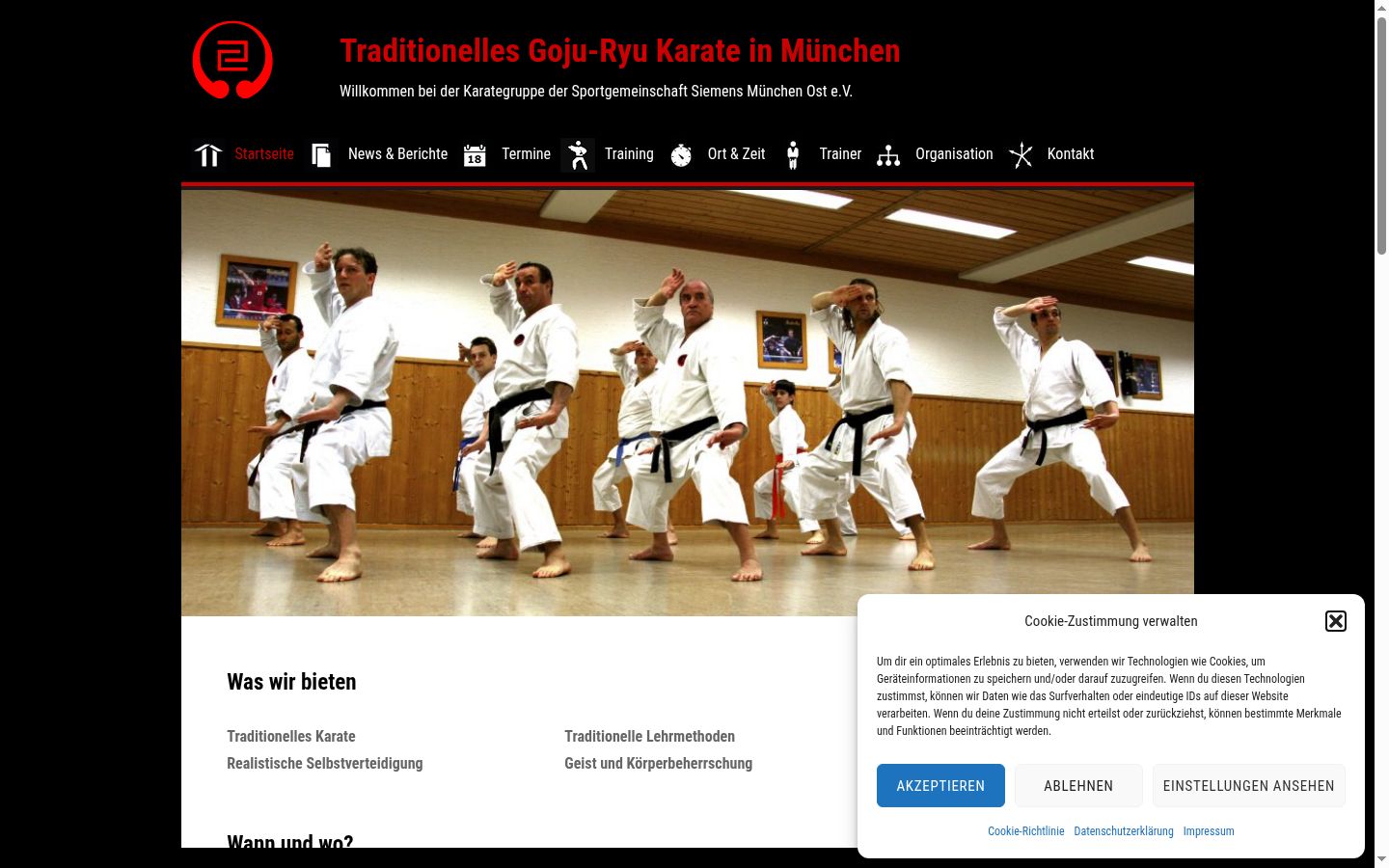Click the calendar icon beside Termine
Image resolution: width=1389 pixels, height=868 pixels.
tap(475, 154)
